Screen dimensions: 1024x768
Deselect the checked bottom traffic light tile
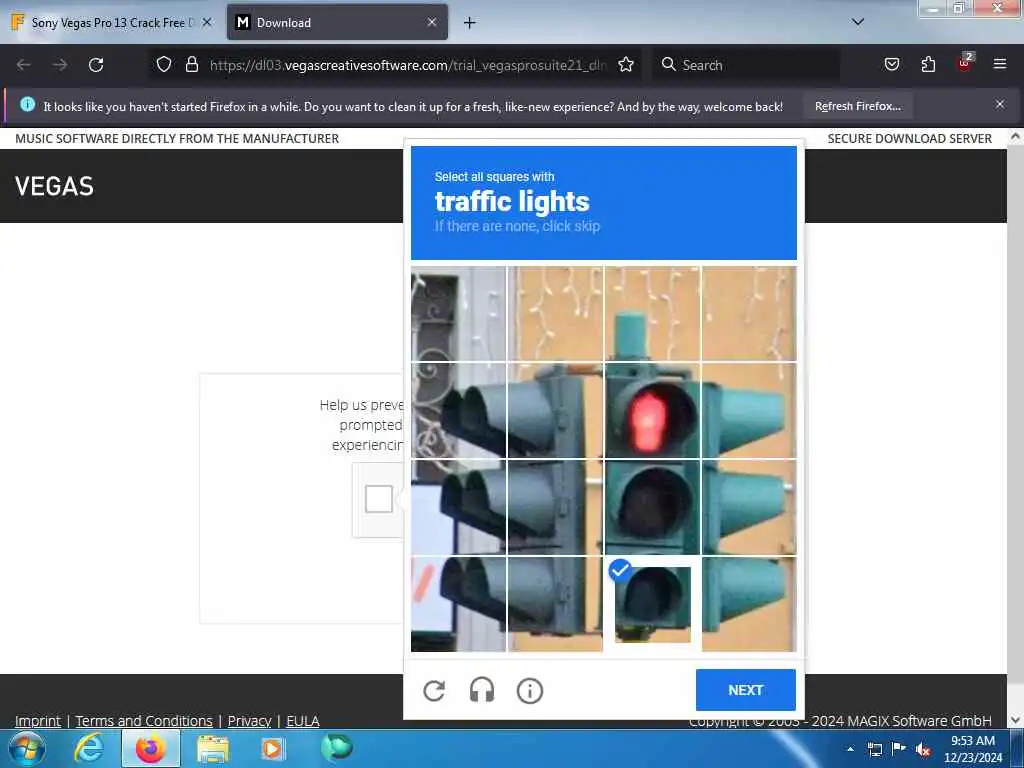[652, 604]
